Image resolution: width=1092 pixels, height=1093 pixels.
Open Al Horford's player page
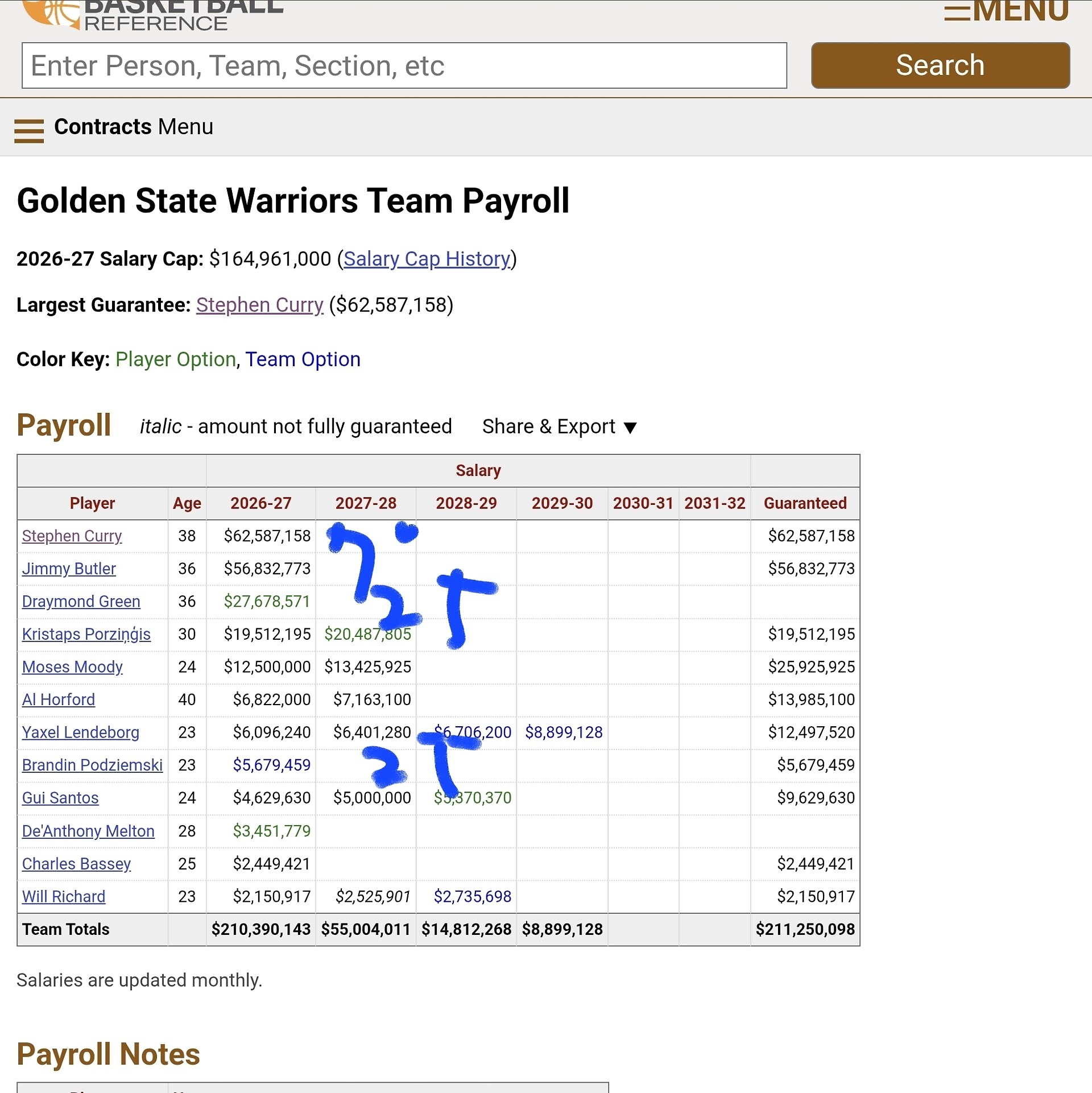pyautogui.click(x=59, y=699)
